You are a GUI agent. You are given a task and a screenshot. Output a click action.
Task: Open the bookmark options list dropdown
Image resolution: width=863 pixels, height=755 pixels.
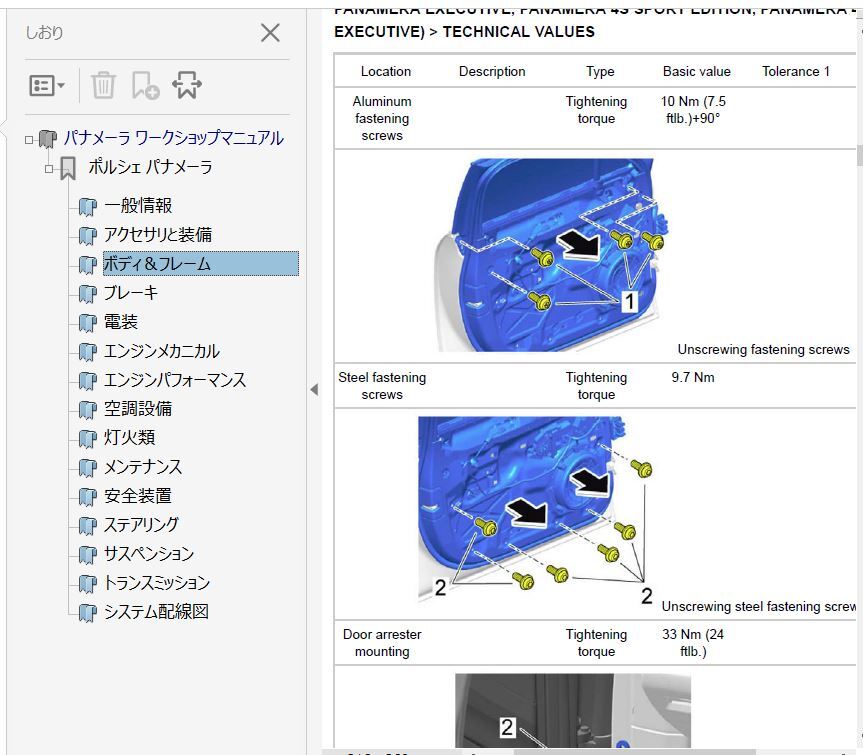point(47,85)
